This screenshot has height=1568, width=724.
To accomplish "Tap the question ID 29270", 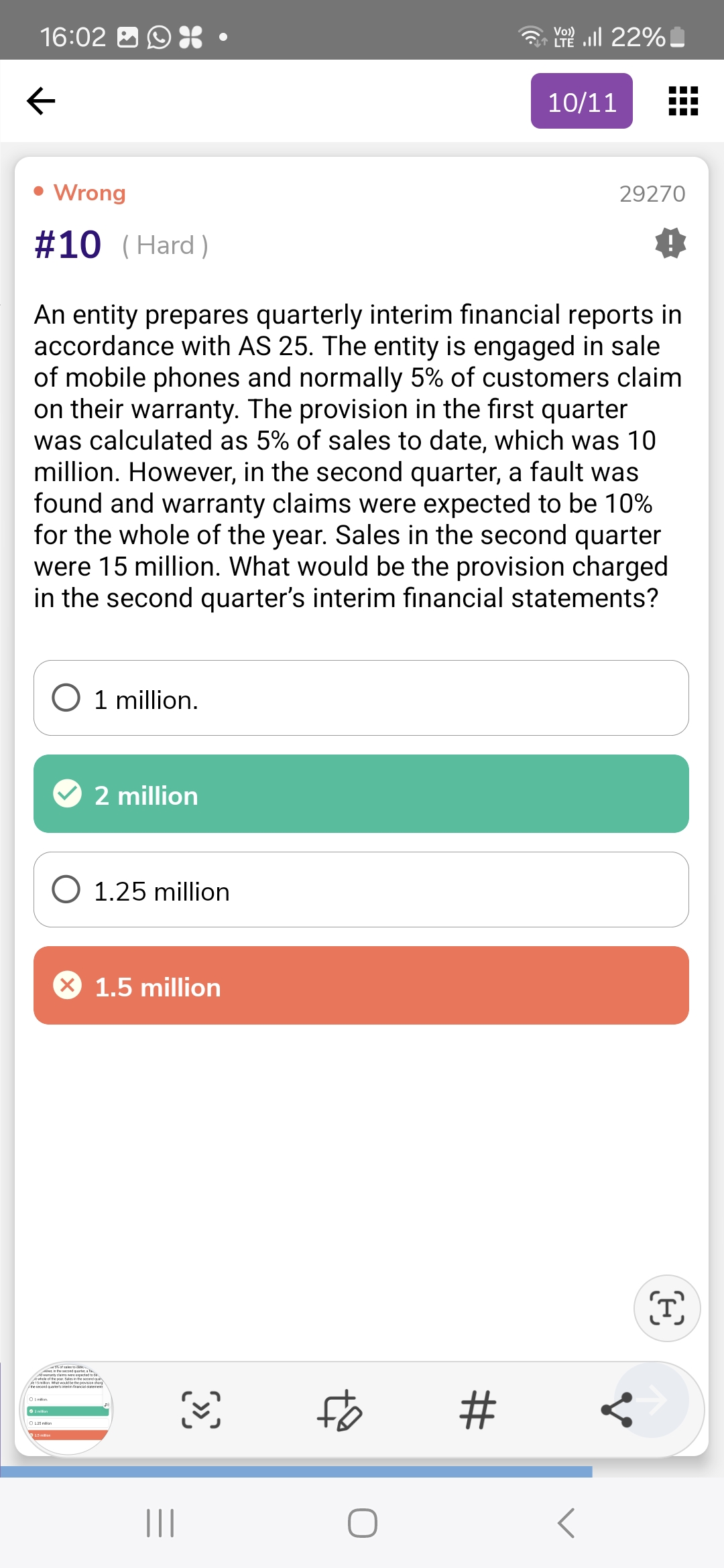I will (652, 194).
